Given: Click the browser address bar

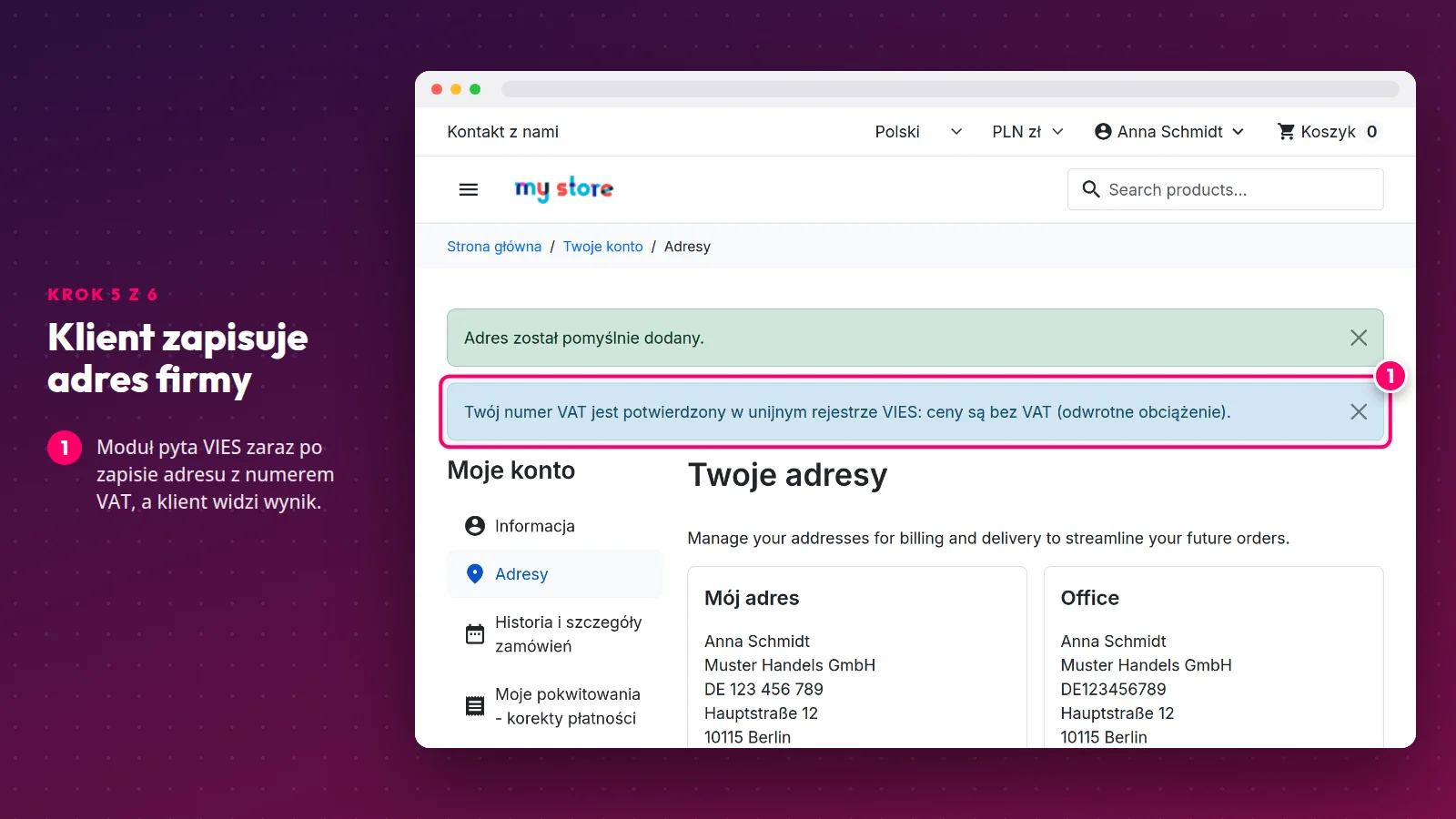Looking at the screenshot, I should [x=950, y=89].
